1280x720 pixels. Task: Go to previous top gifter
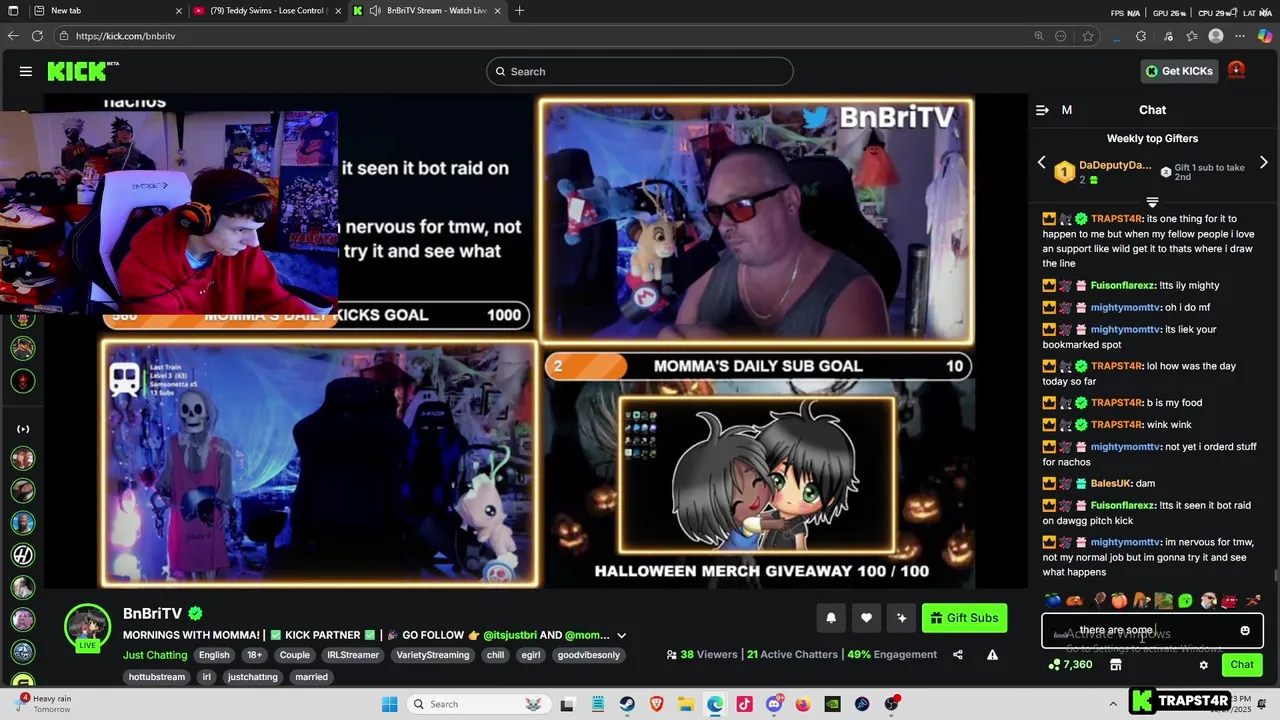(x=1041, y=162)
